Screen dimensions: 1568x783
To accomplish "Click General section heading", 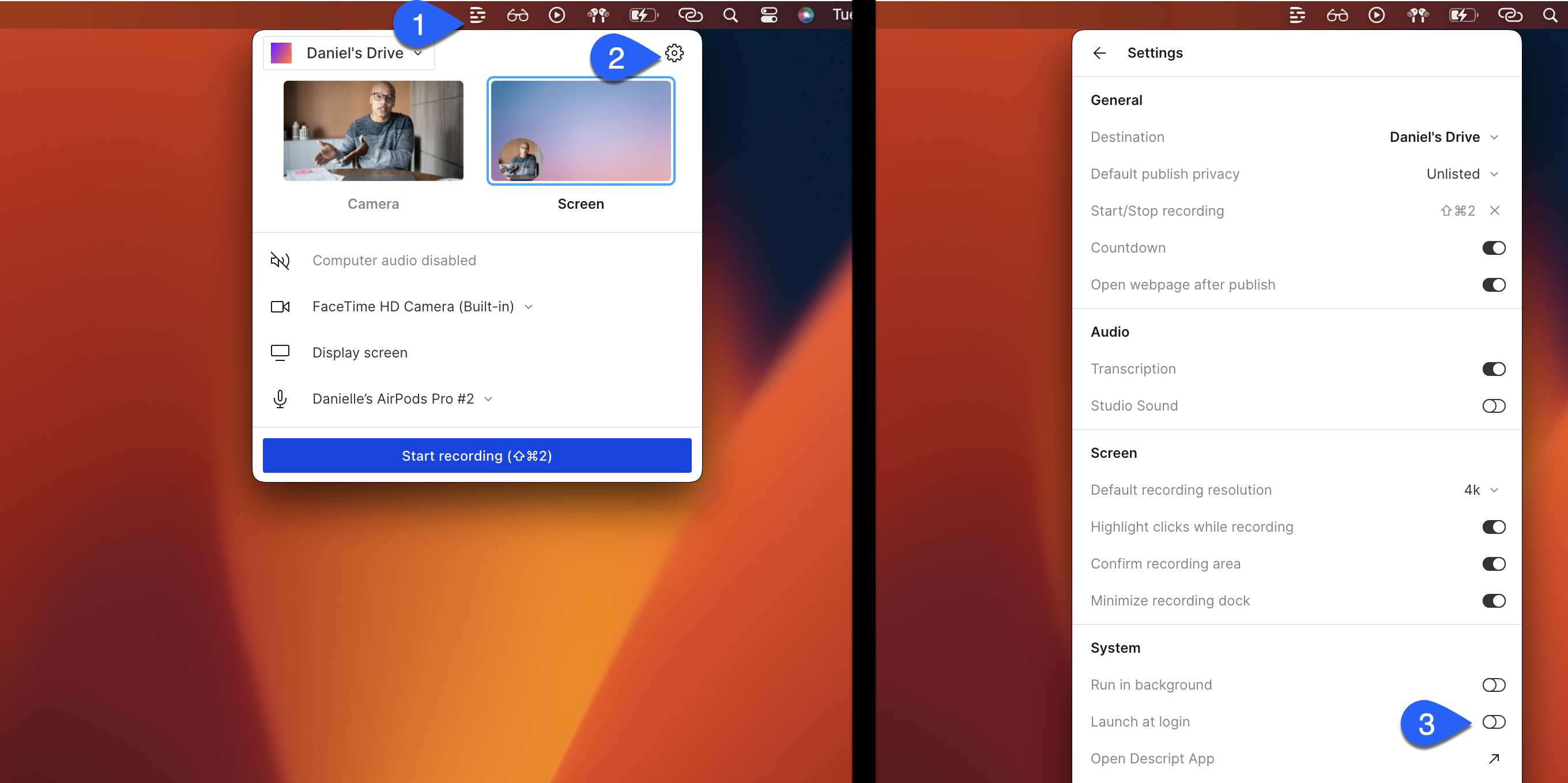I will coord(1117,100).
